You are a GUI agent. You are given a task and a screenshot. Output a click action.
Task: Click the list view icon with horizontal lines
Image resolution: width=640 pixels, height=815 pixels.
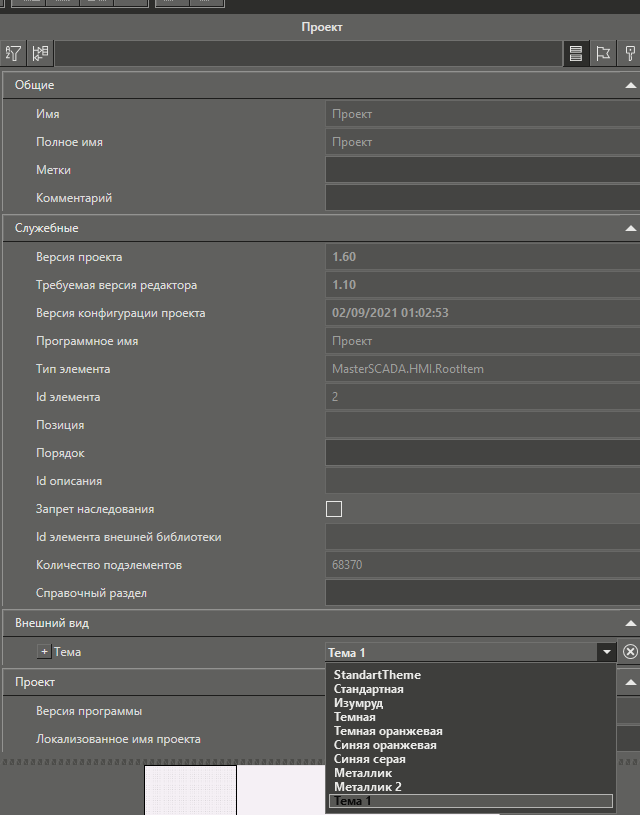[576, 54]
